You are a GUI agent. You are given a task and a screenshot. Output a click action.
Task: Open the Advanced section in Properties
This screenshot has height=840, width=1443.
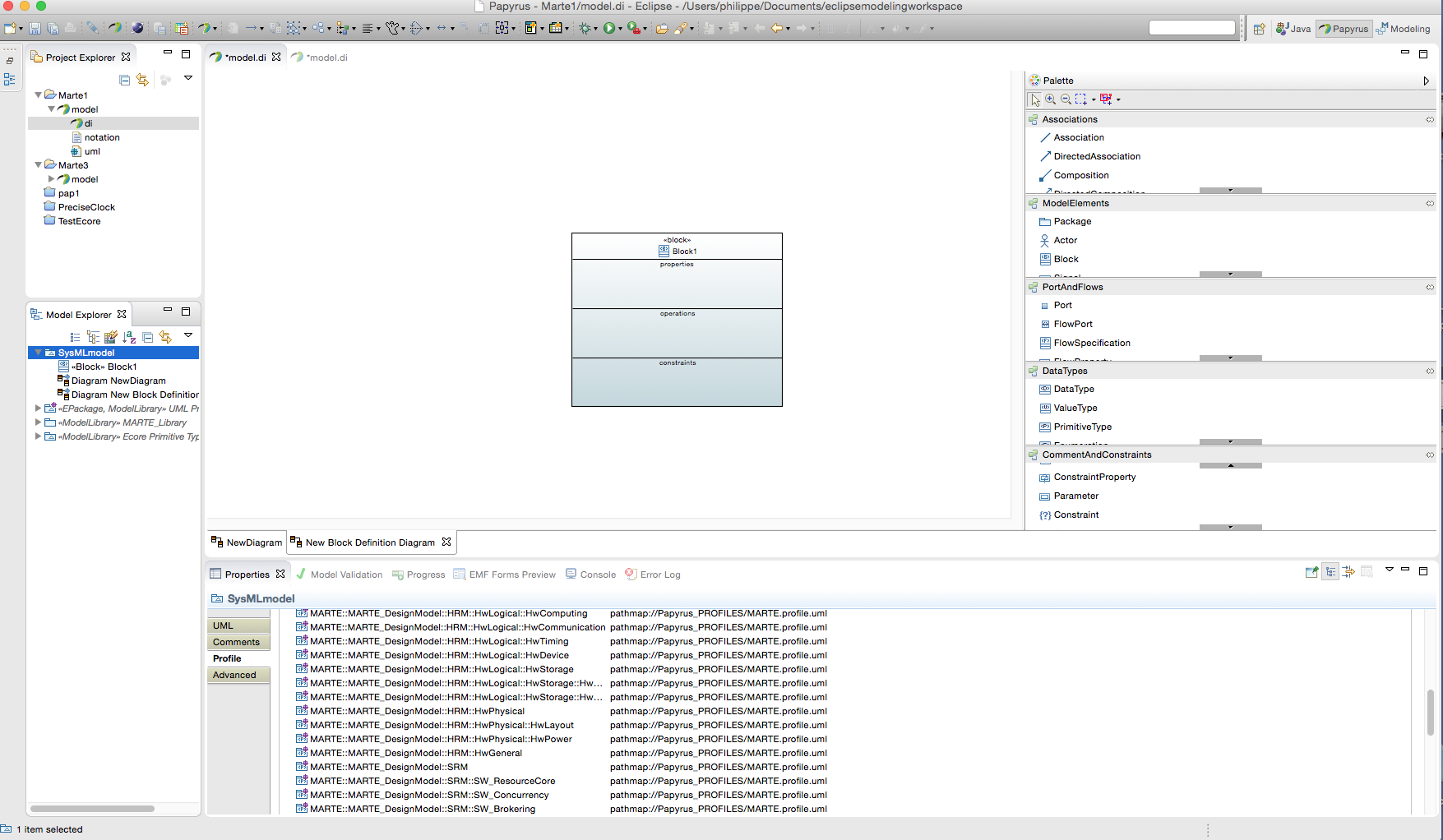click(x=238, y=675)
